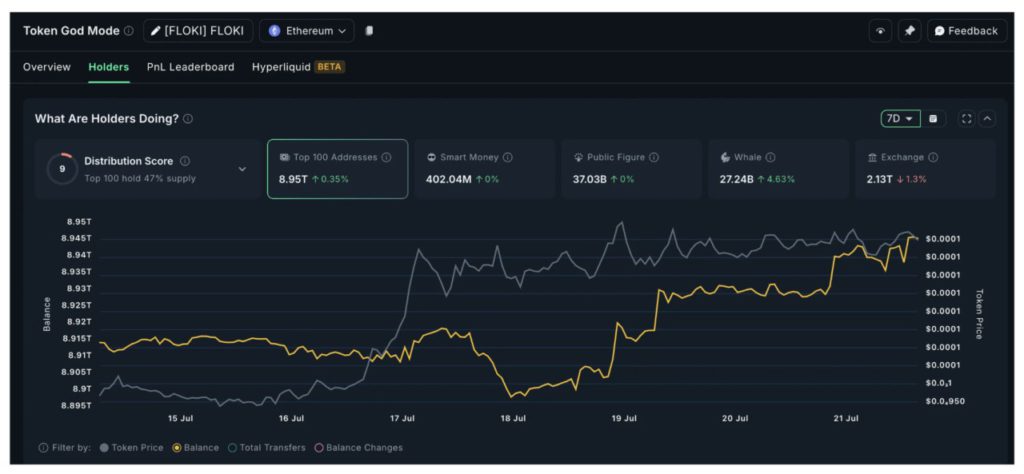Switch to the PnL Leaderboard tab
1024x474 pixels.
[190, 67]
